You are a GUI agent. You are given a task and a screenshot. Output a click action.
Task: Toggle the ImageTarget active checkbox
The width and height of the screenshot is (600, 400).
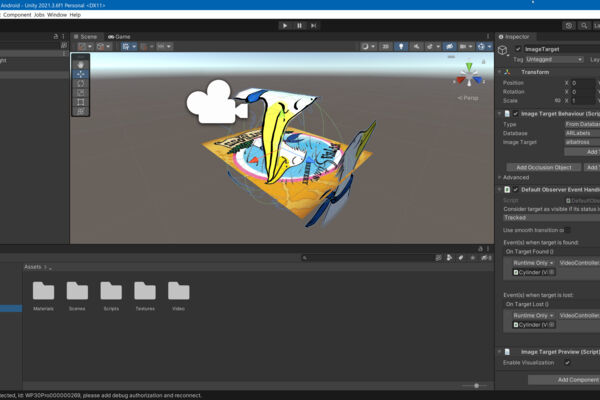click(518, 49)
